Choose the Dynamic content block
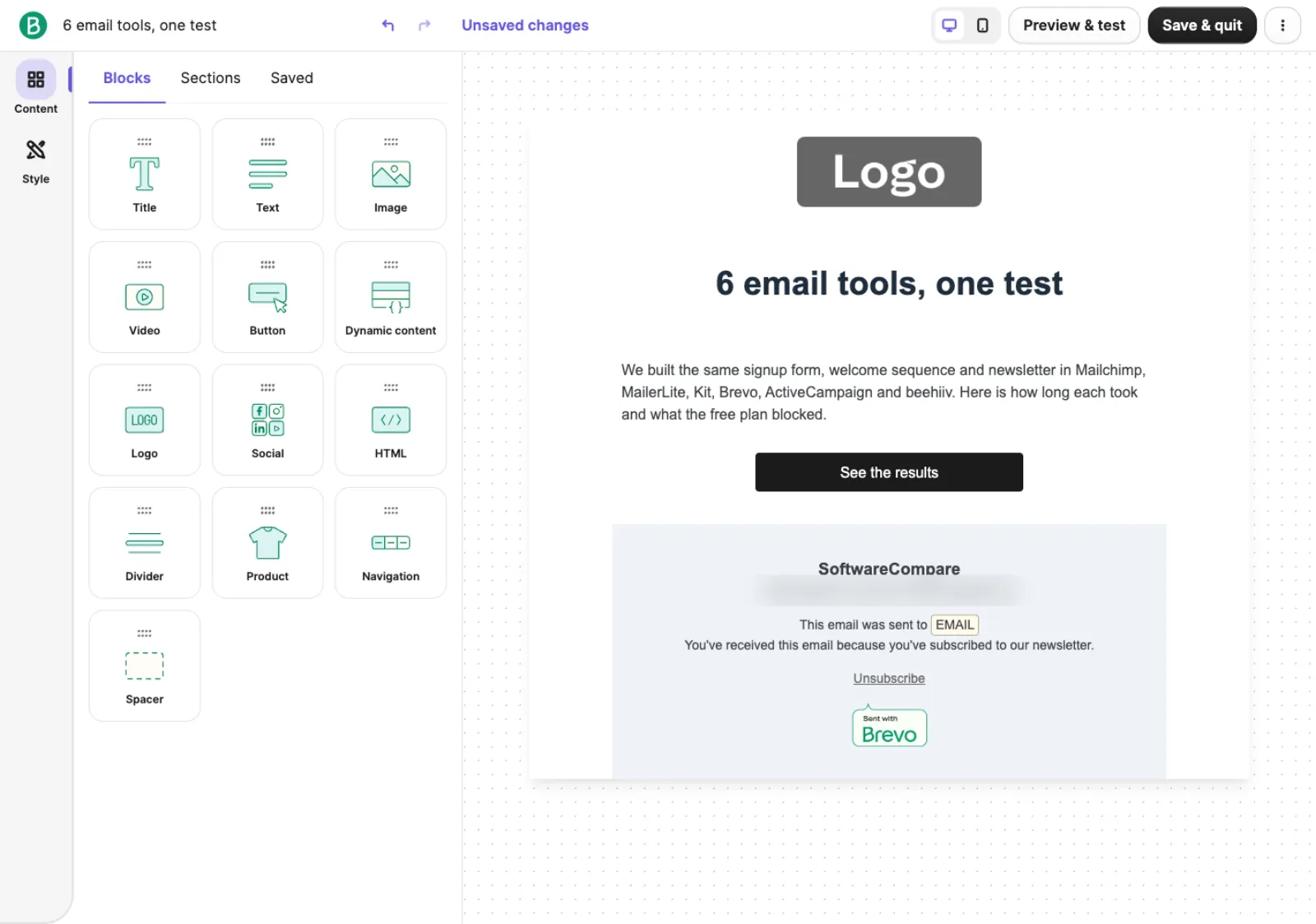The width and height of the screenshot is (1316, 924). [391, 297]
